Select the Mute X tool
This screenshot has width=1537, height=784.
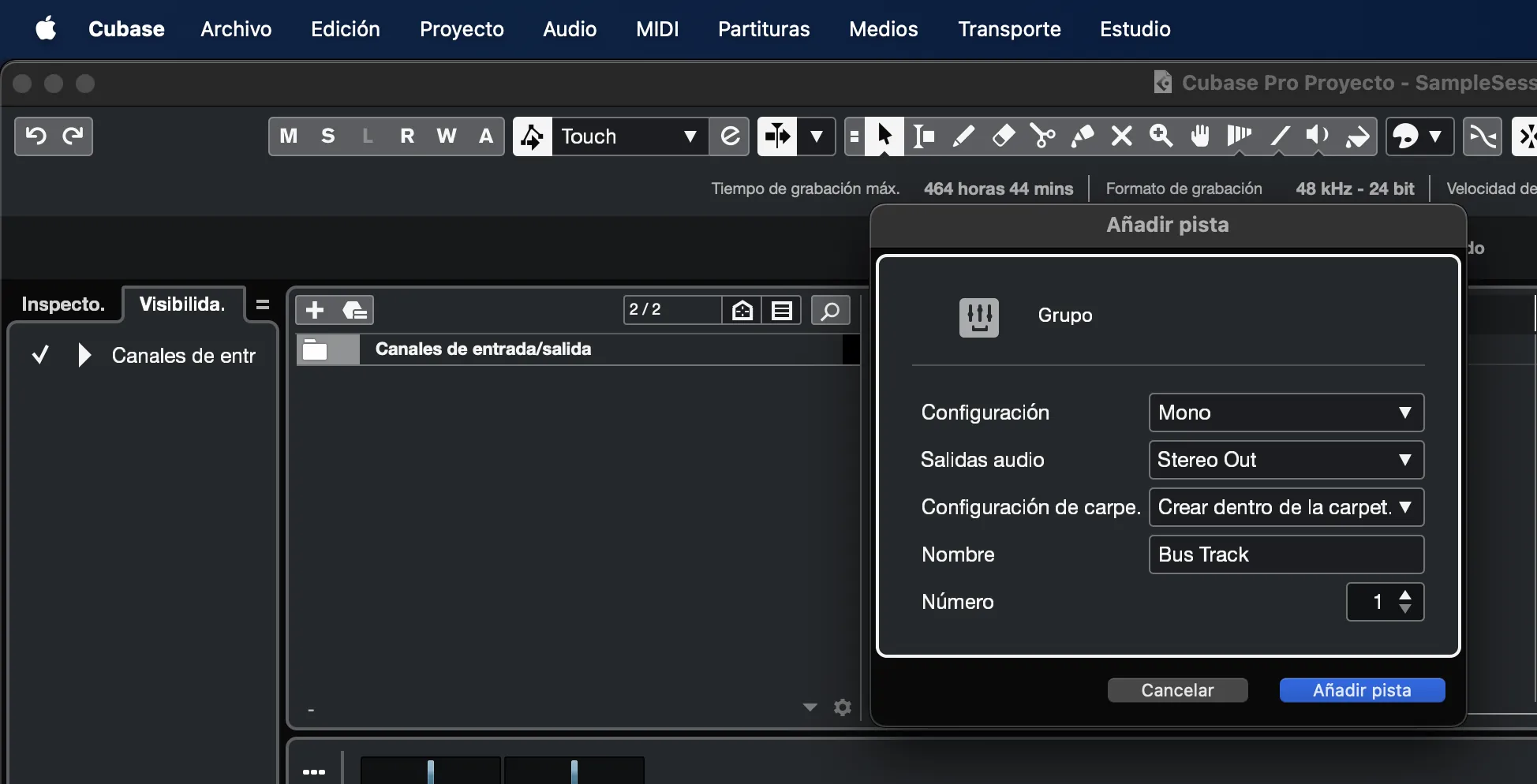[x=1121, y=136]
